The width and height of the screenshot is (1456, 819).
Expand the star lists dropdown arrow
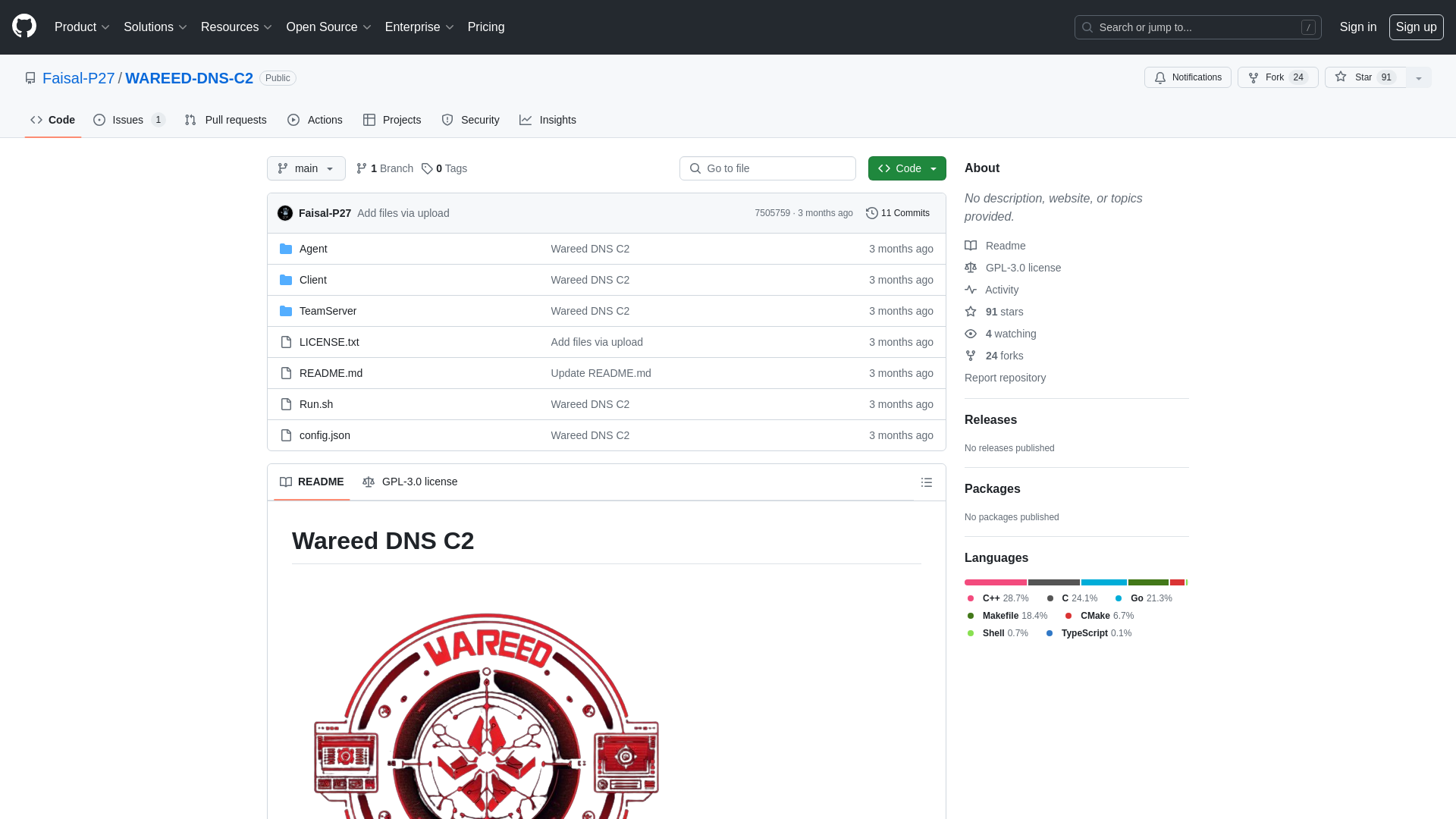1419,77
